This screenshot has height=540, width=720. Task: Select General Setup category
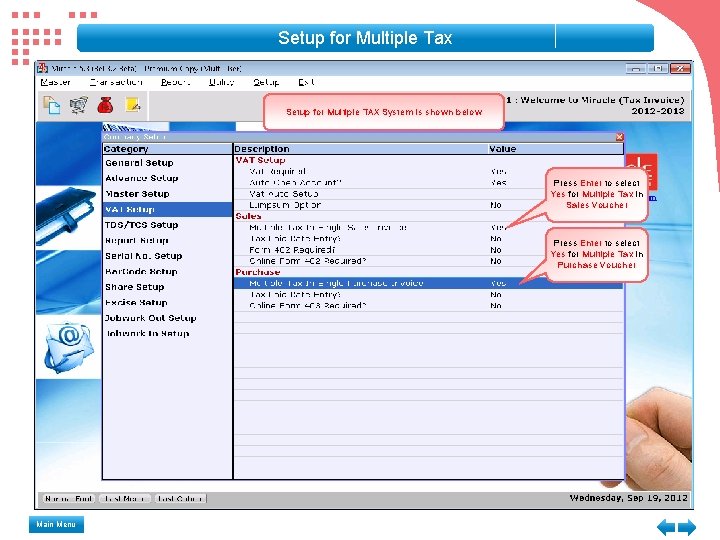pyautogui.click(x=168, y=163)
